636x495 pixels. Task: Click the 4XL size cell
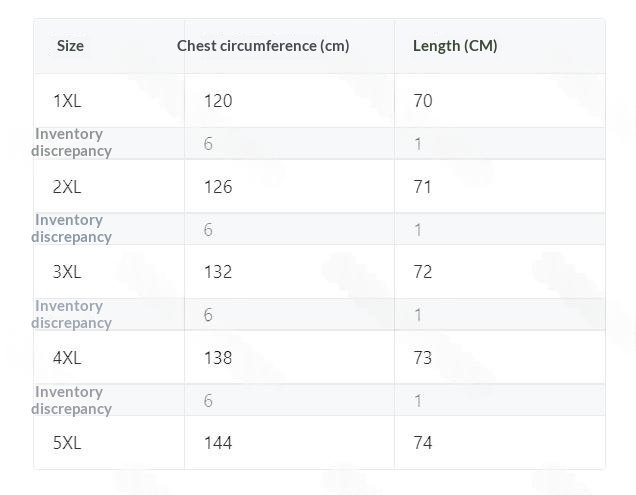coord(67,357)
